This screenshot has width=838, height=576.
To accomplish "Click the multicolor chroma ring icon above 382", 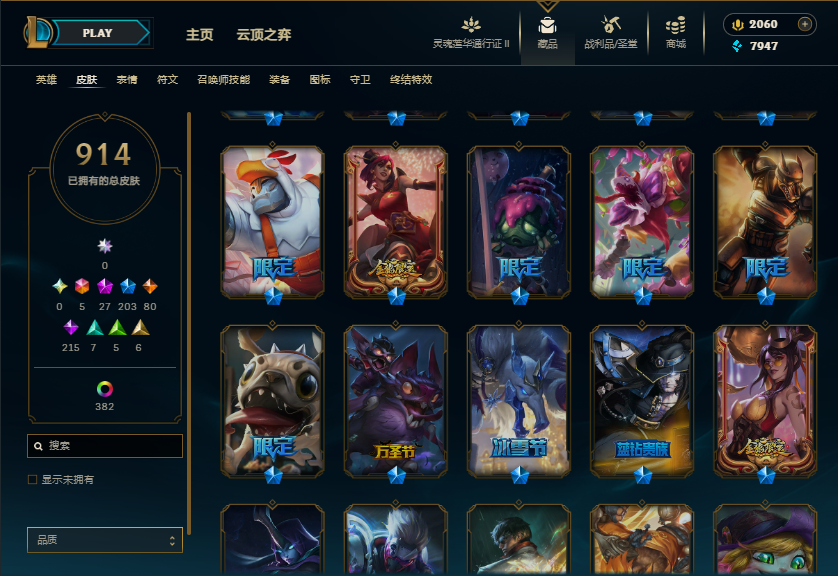I will pyautogui.click(x=105, y=388).
